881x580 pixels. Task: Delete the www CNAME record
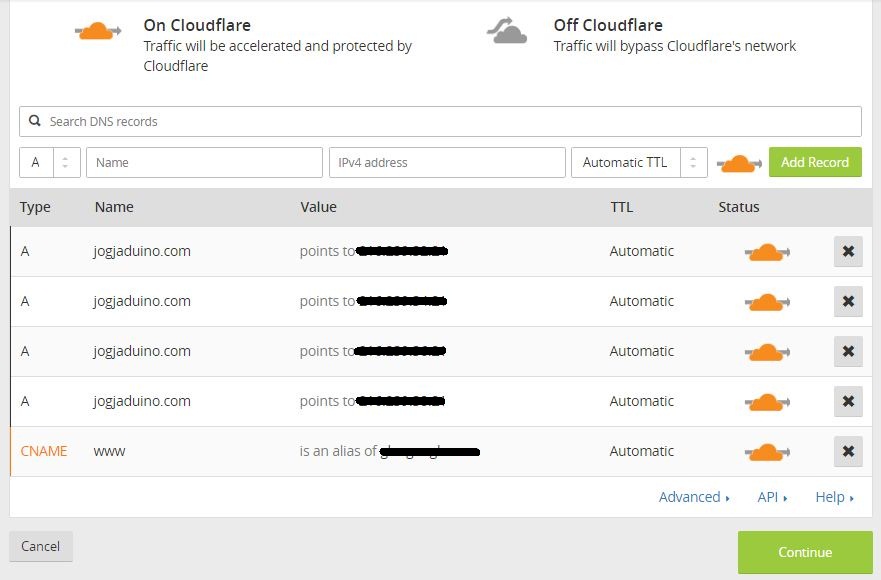[x=848, y=452]
